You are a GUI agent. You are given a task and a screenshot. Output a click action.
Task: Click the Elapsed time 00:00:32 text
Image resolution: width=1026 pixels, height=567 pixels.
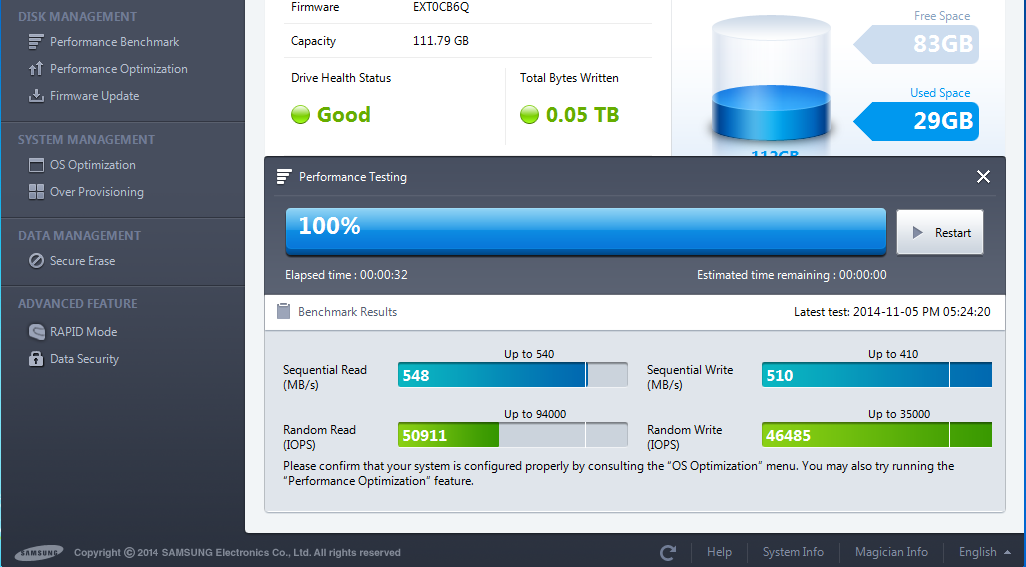[x=346, y=275]
